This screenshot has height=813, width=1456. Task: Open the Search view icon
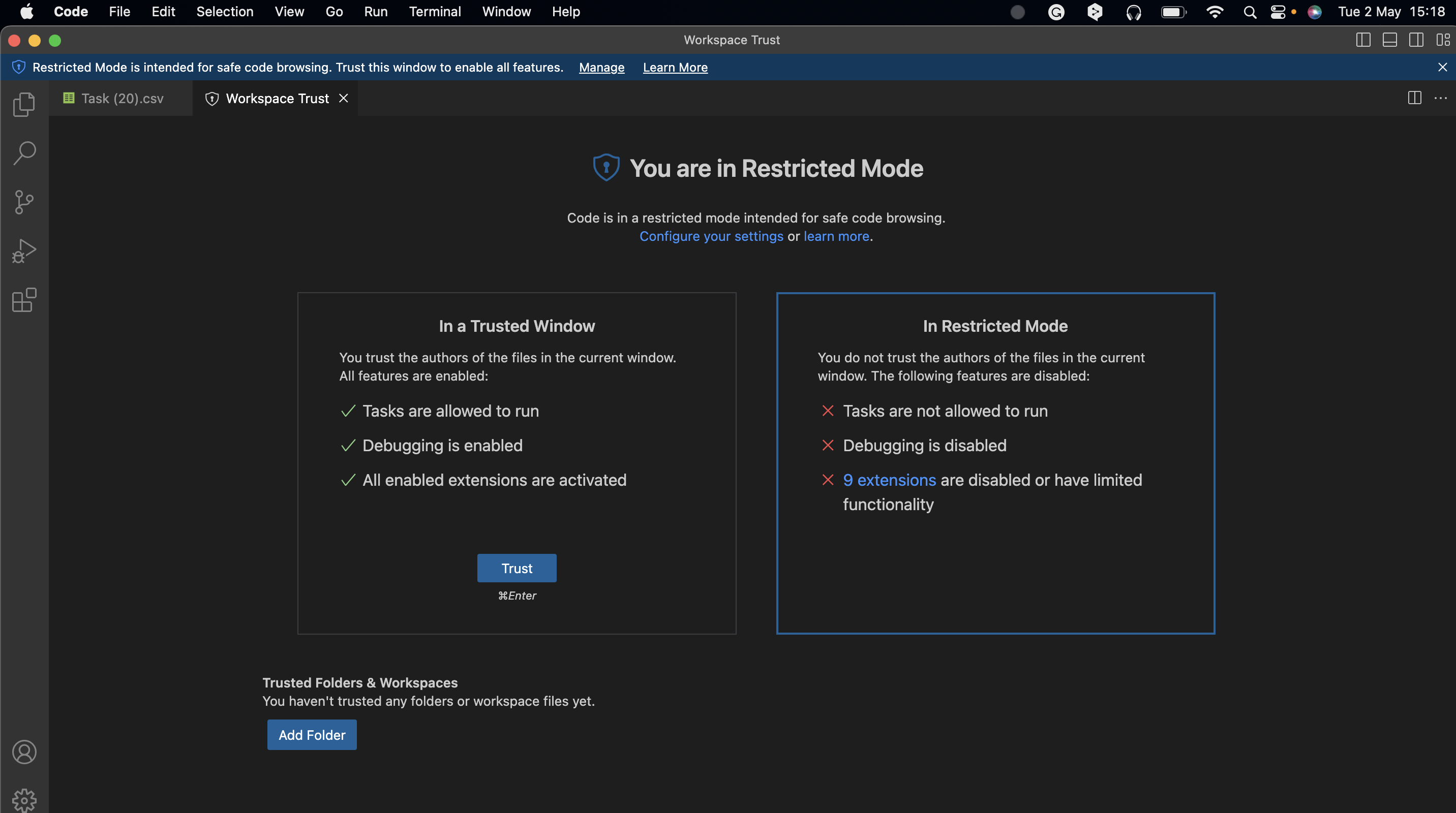tap(24, 153)
